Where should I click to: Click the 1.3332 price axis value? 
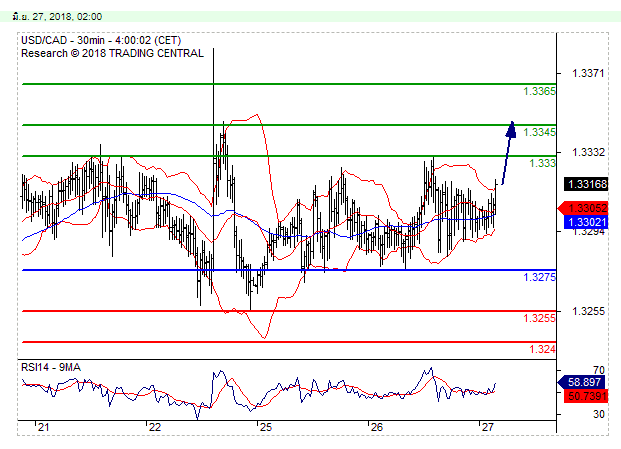[x=588, y=152]
